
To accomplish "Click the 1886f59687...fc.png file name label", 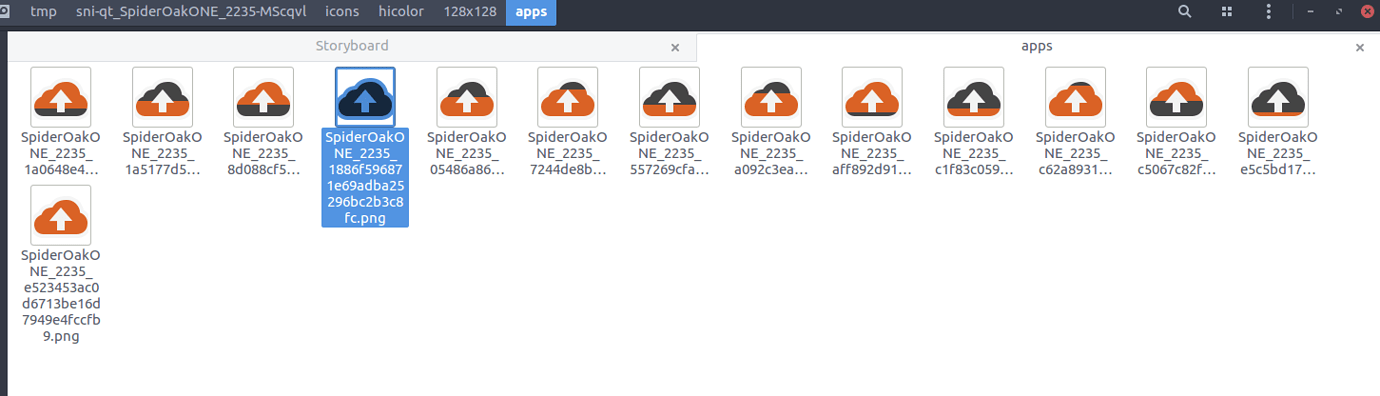I will tap(365, 177).
